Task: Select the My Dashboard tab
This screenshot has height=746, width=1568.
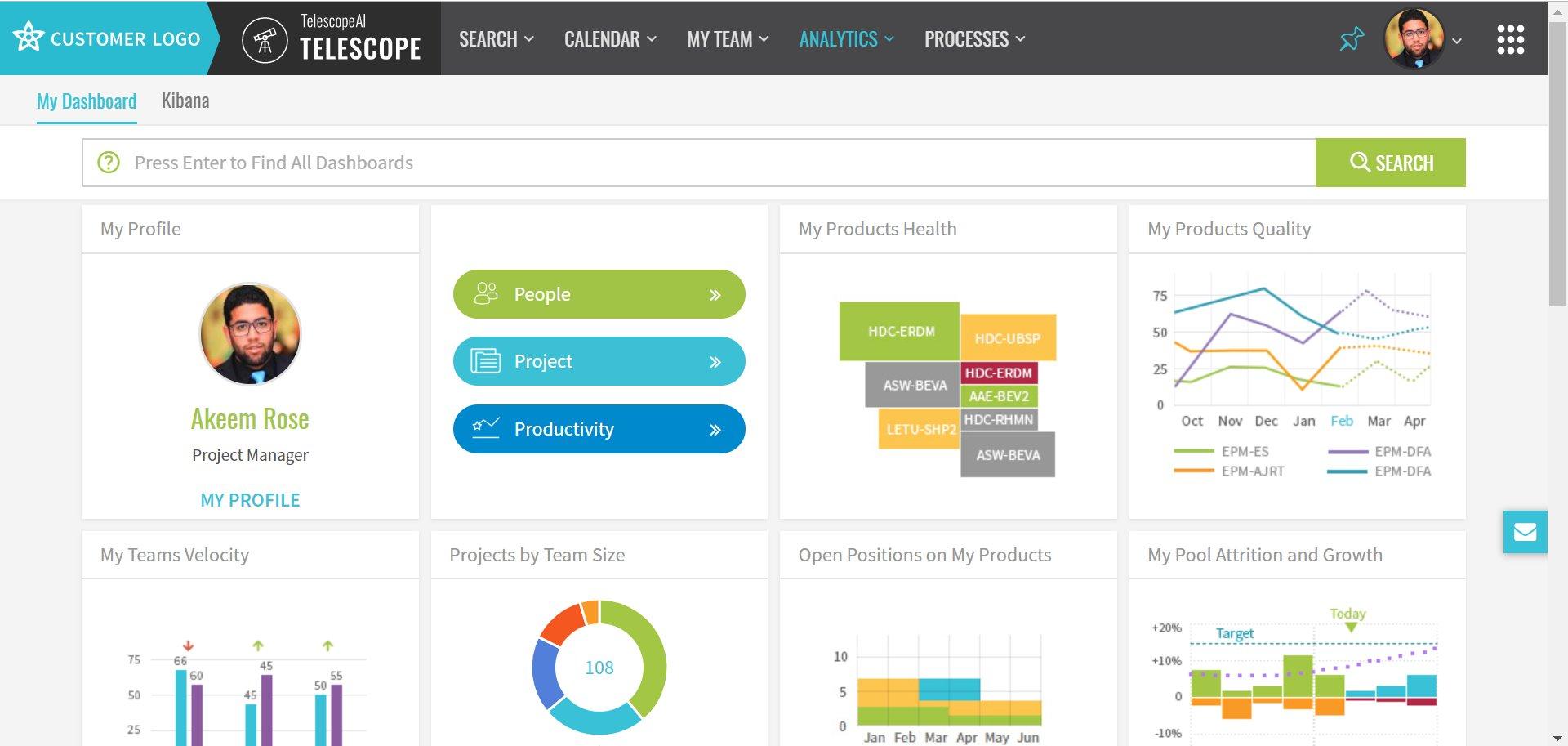Action: [86, 100]
